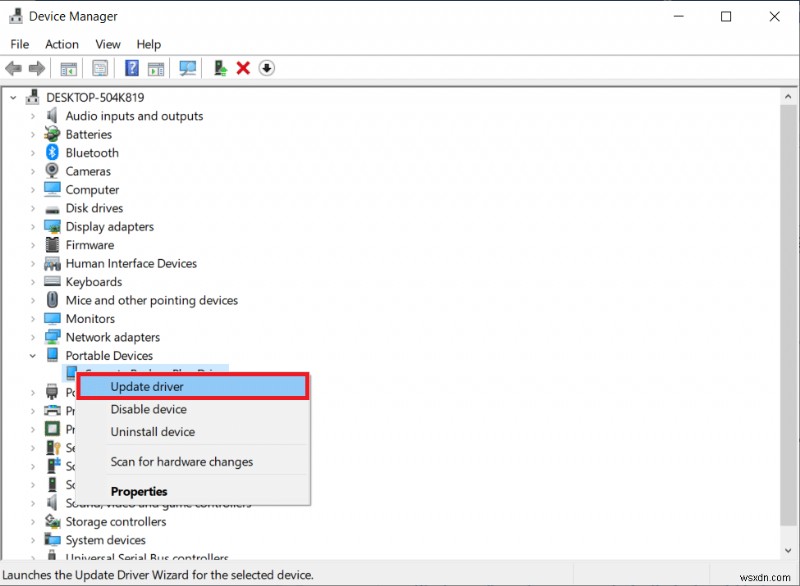This screenshot has height=586, width=800.
Task: Click the blue Help question mark icon
Action: [132, 68]
